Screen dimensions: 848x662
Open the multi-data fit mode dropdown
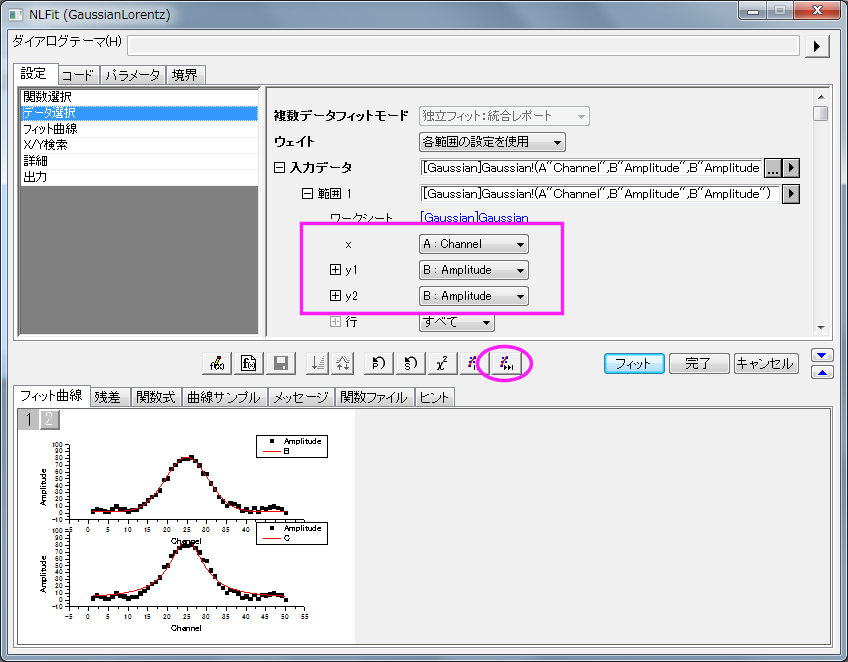click(x=504, y=116)
